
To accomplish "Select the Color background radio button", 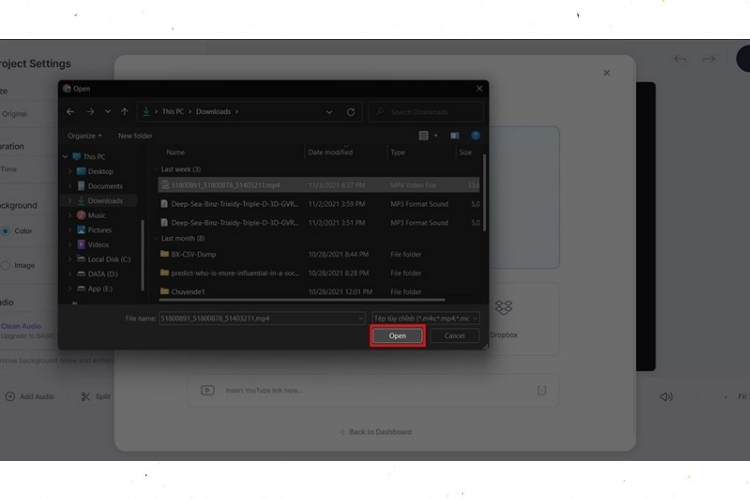I will [6, 231].
